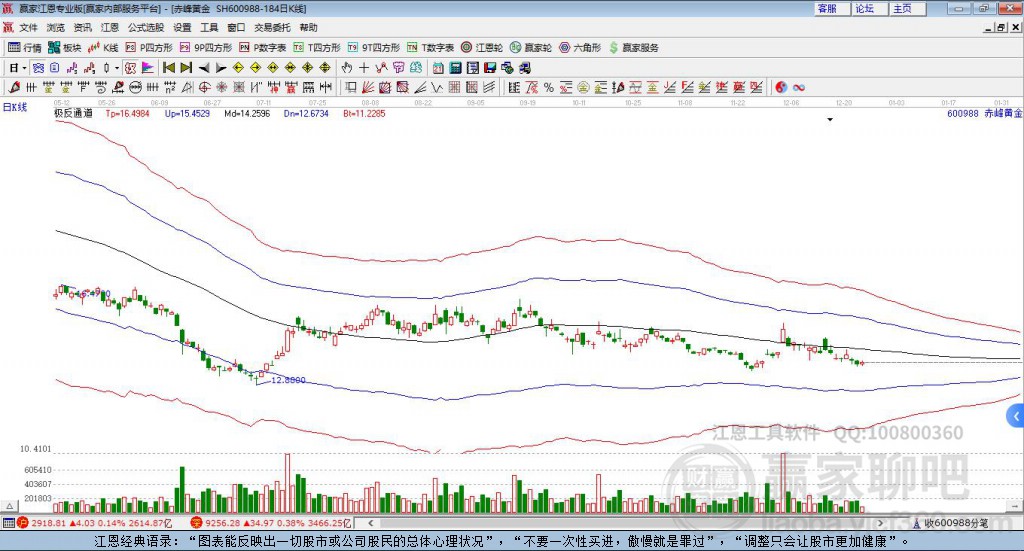Open the 设置 menu

click(x=182, y=27)
